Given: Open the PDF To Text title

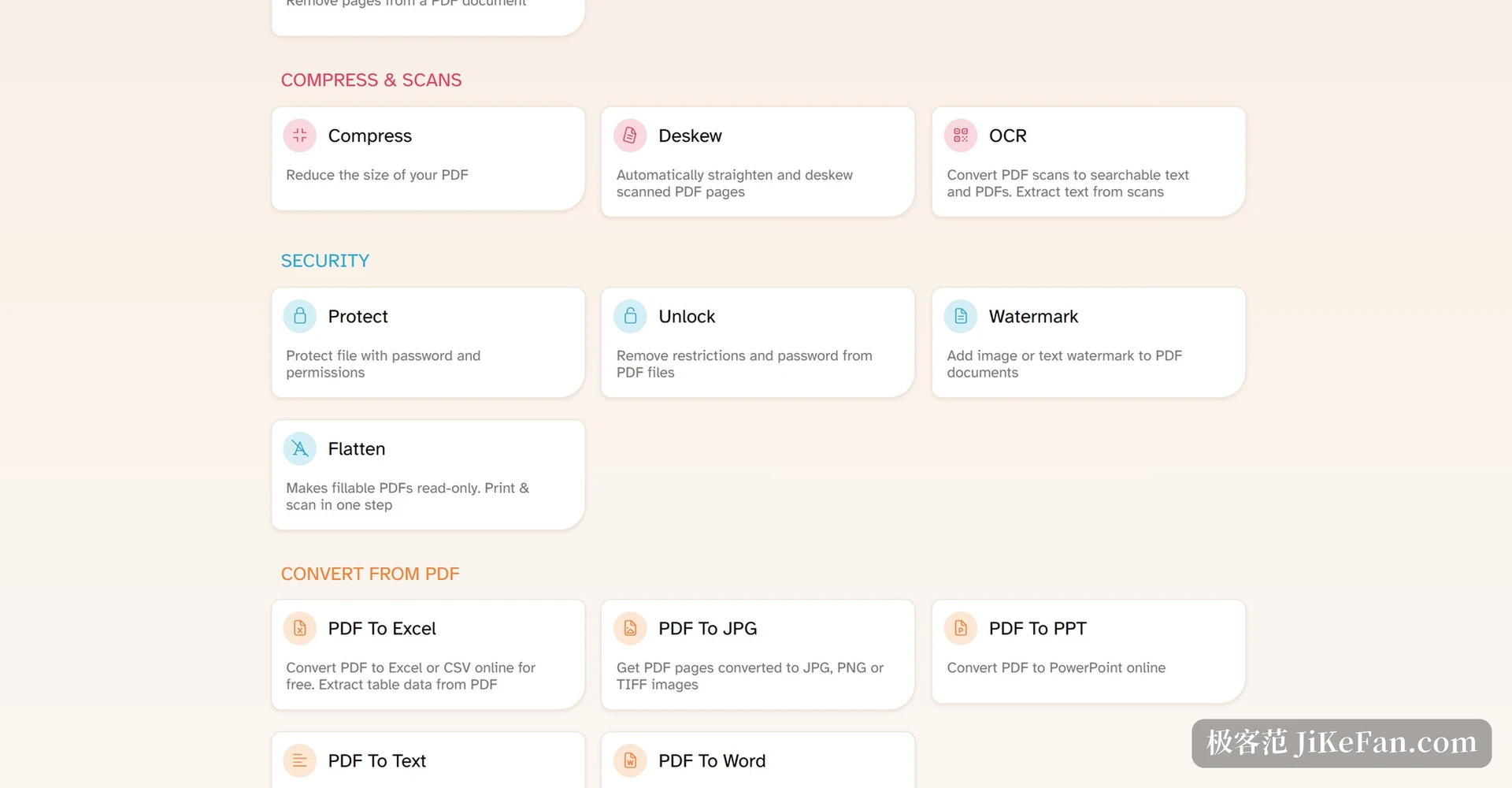Looking at the screenshot, I should coord(376,760).
